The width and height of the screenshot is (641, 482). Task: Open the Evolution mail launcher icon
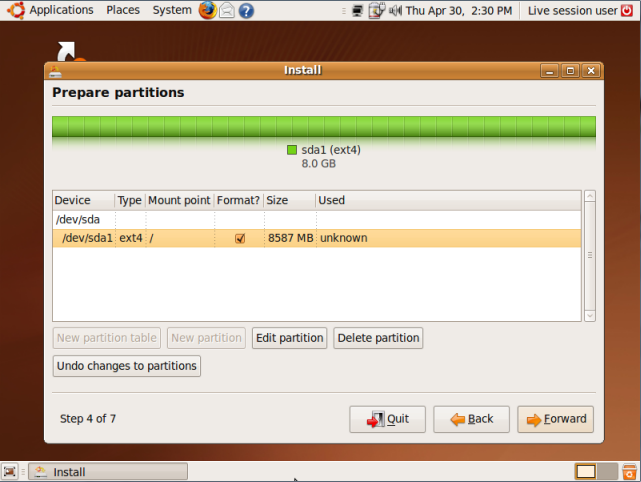pos(227,11)
